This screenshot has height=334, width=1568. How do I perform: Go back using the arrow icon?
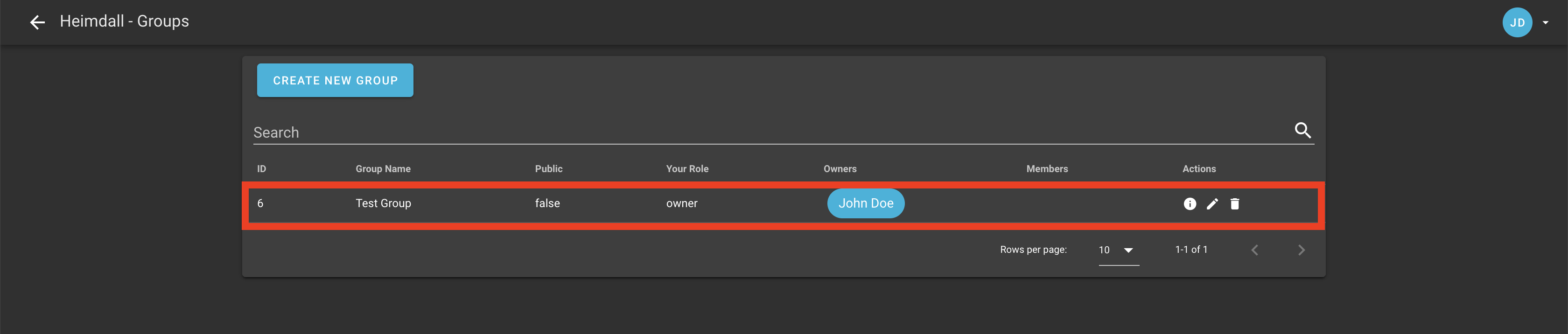tap(38, 22)
